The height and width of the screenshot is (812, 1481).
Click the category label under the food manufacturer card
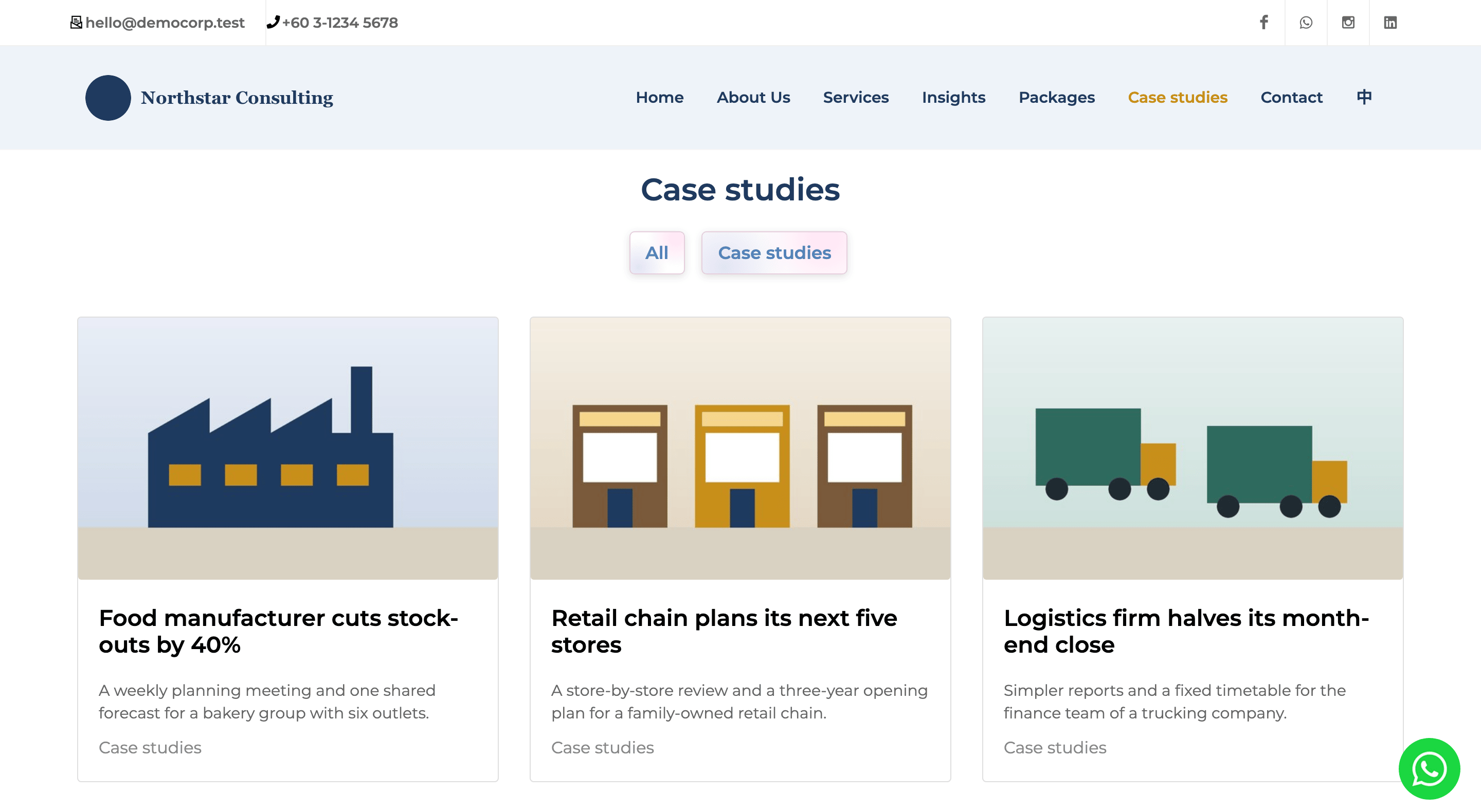click(x=150, y=748)
